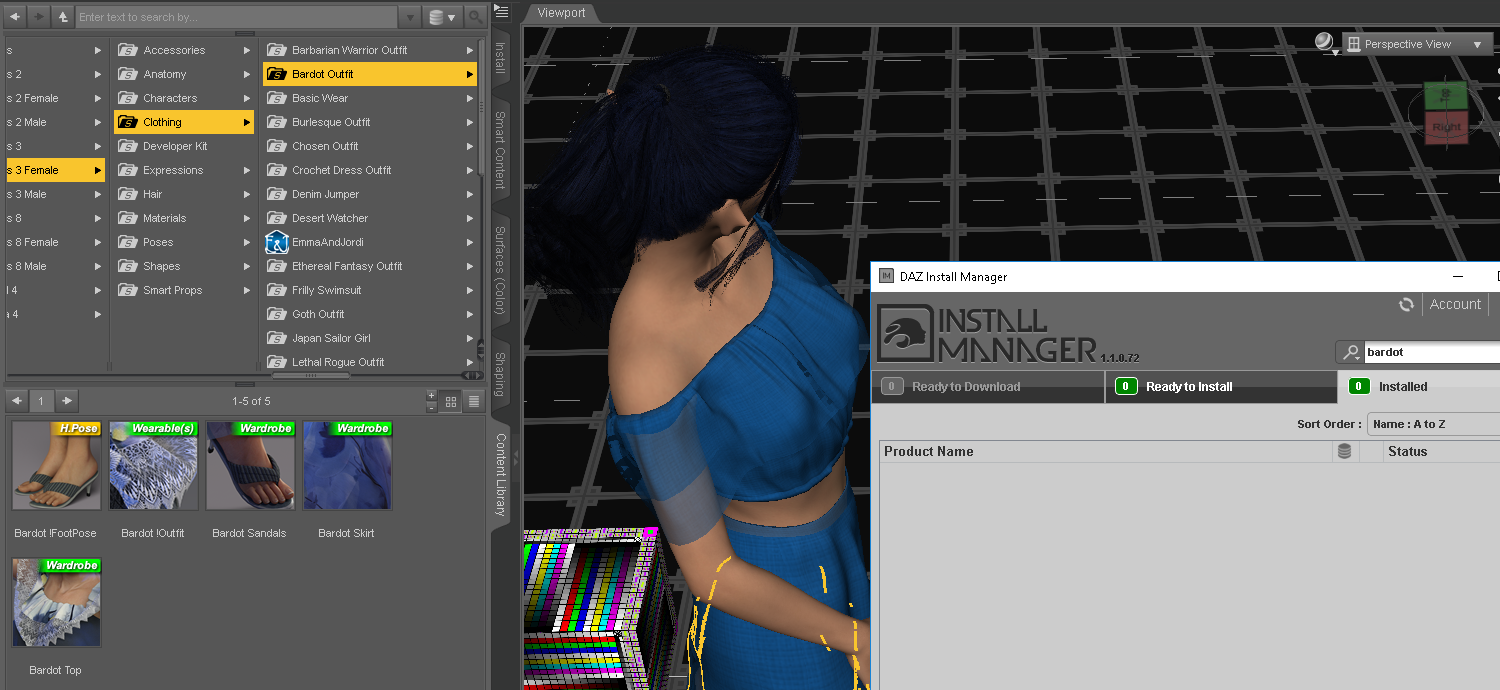
Task: Click the navigate up one level arrow
Action: tap(63, 17)
